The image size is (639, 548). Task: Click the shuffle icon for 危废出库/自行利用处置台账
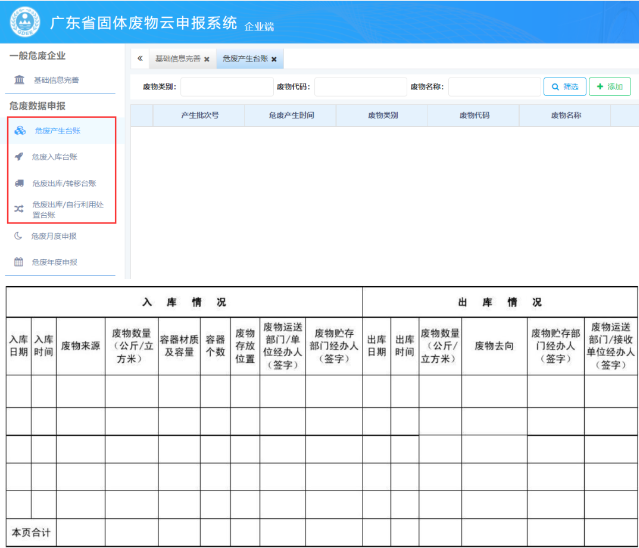point(19,209)
